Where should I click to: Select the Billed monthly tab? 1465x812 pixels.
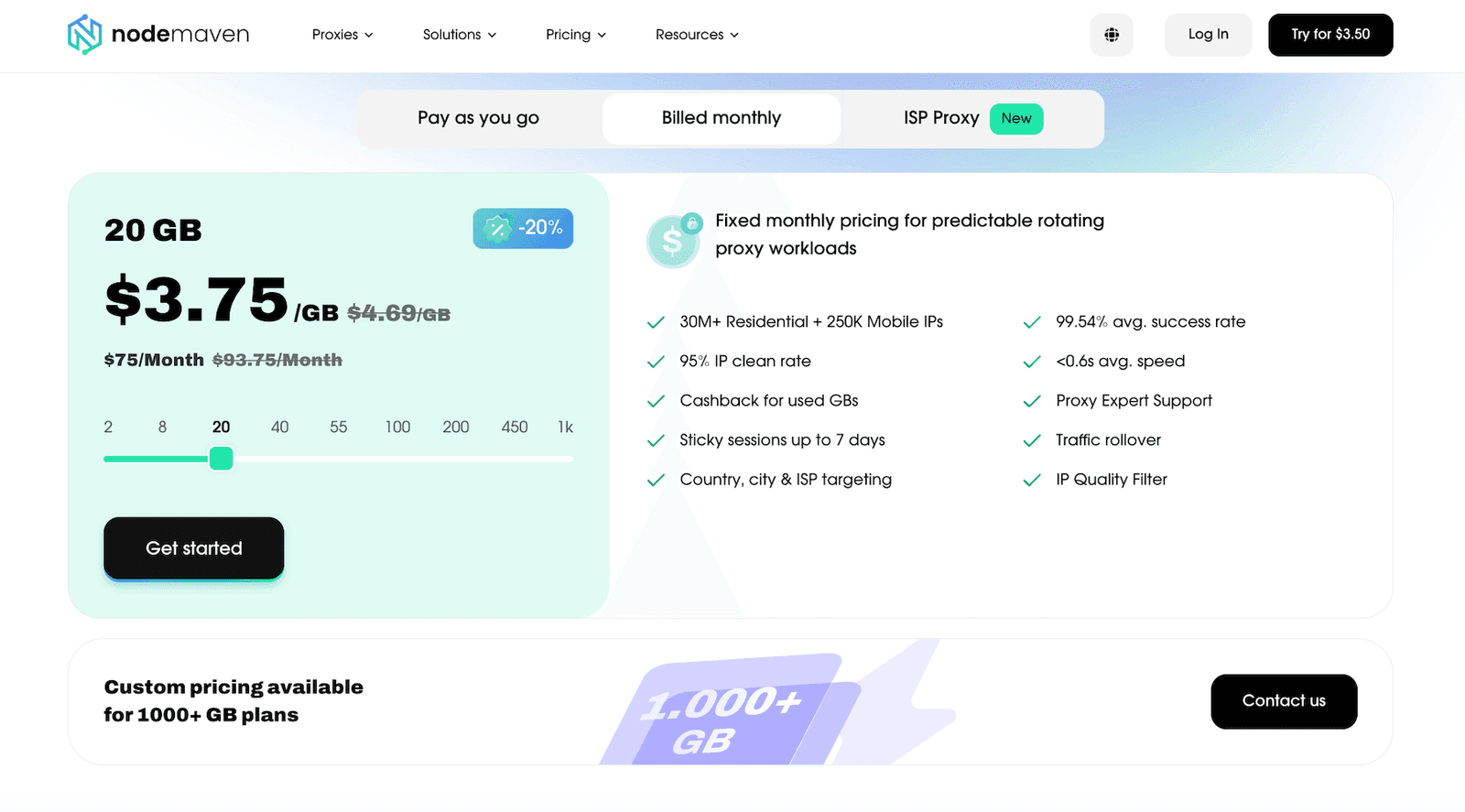722,118
